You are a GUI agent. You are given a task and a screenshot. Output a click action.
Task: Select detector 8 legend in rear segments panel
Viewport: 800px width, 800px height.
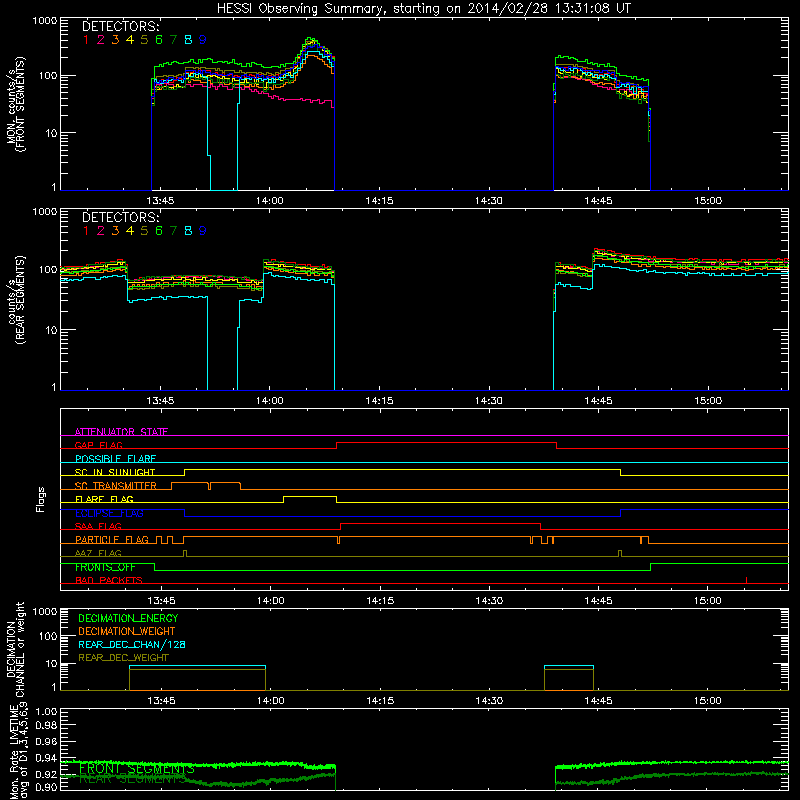coord(188,231)
